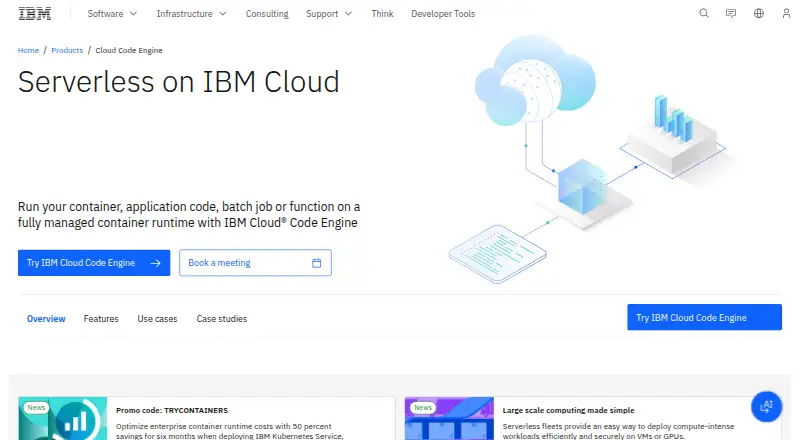Switch to the Use cases tab
The image size is (800, 440).
pos(157,319)
